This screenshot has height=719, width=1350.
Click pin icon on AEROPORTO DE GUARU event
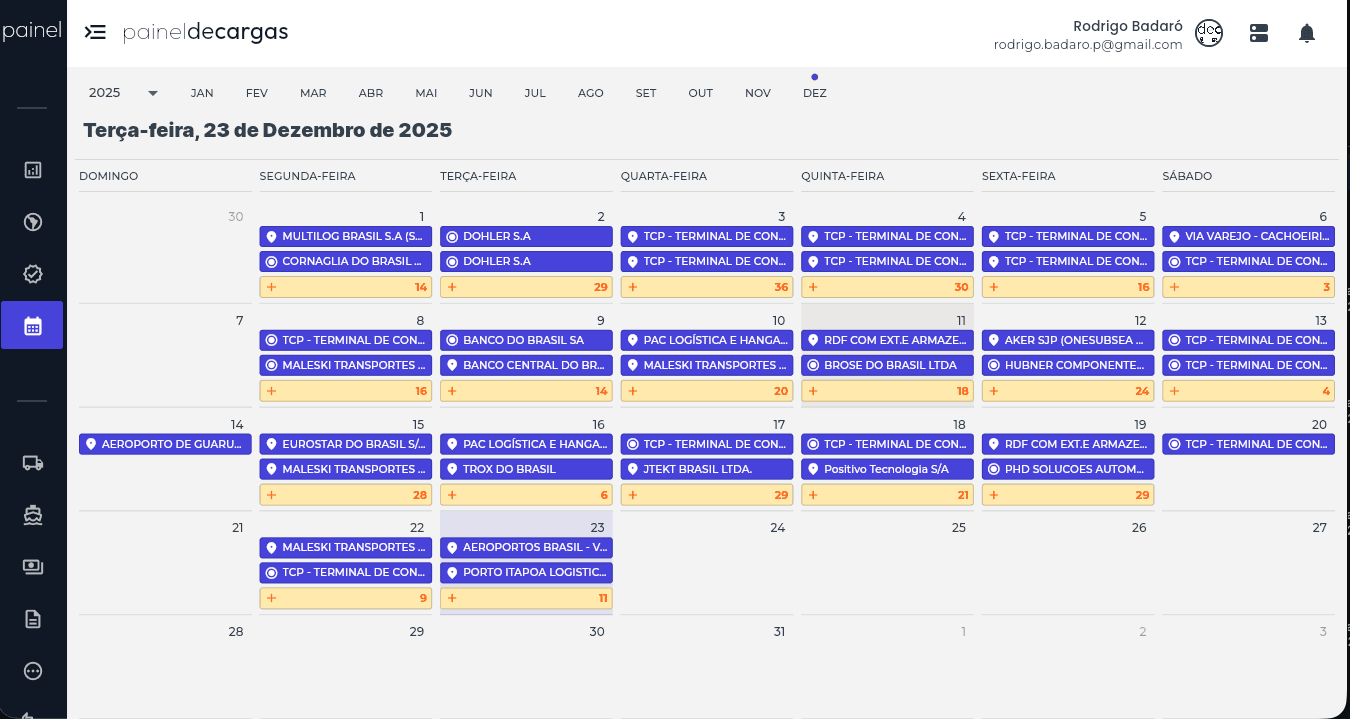[90, 444]
